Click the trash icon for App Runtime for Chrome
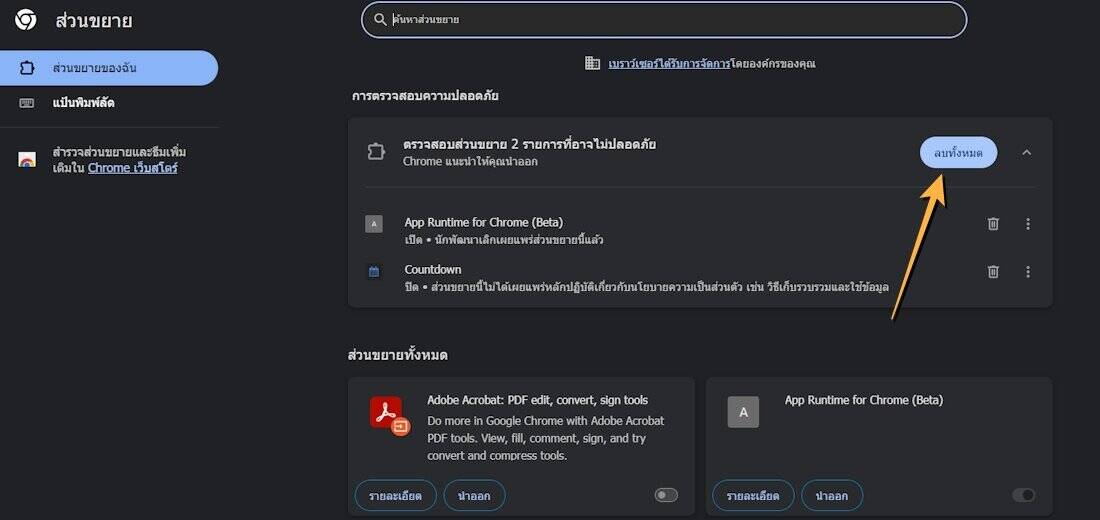Screen dimensions: 1100x520 tap(993, 224)
